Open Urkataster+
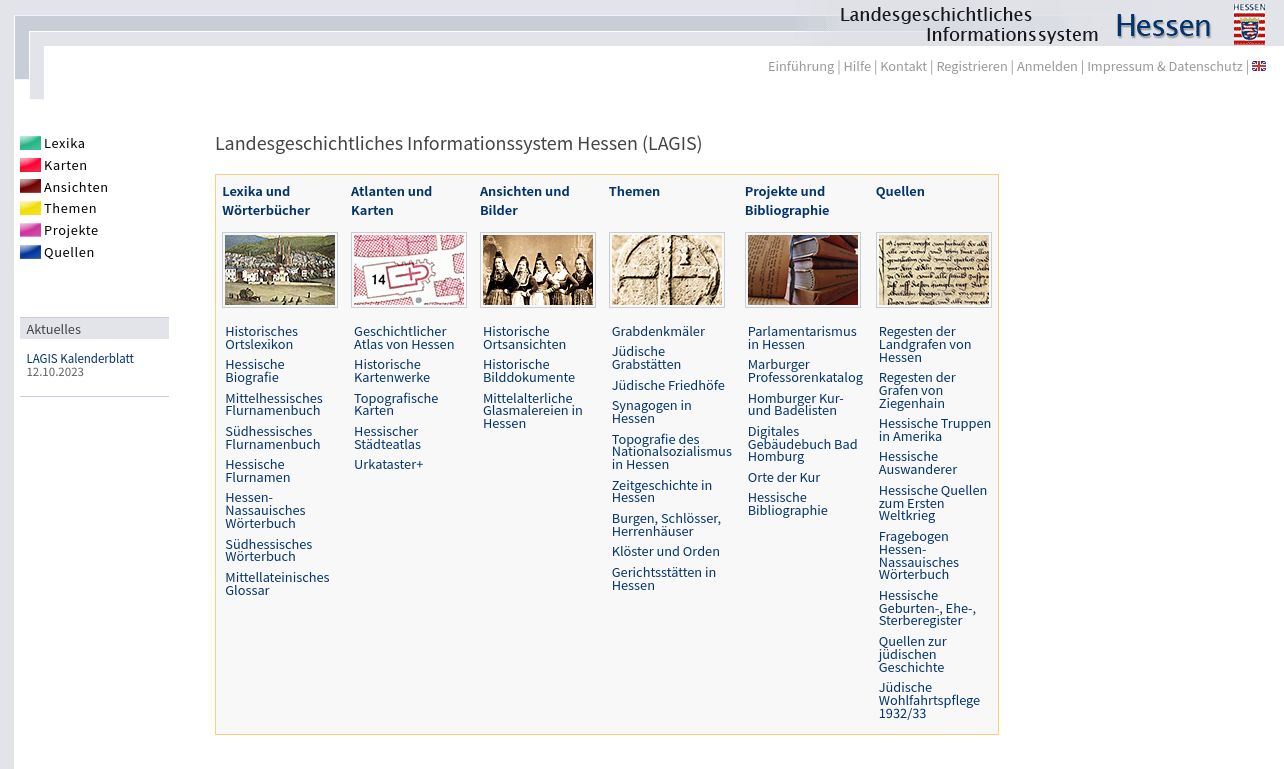Image resolution: width=1284 pixels, height=769 pixels. (x=389, y=464)
